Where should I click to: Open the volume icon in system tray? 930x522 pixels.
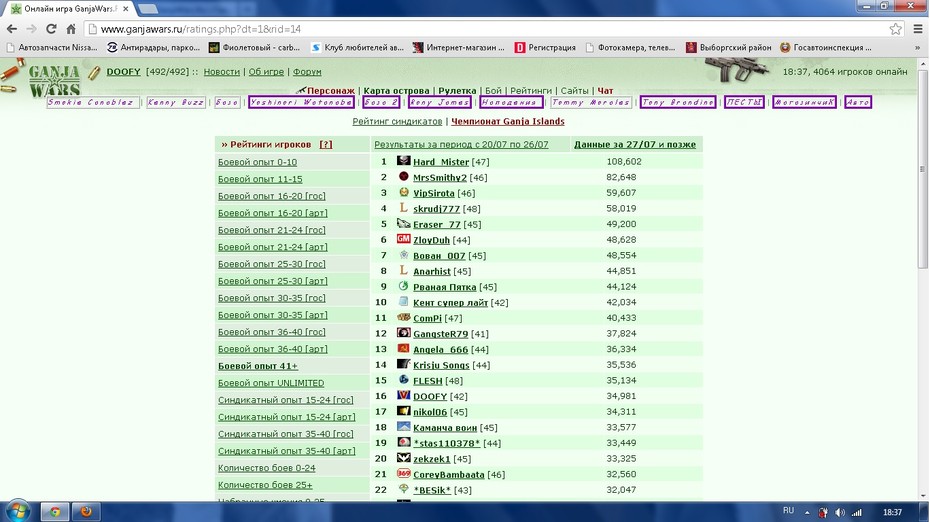point(840,513)
